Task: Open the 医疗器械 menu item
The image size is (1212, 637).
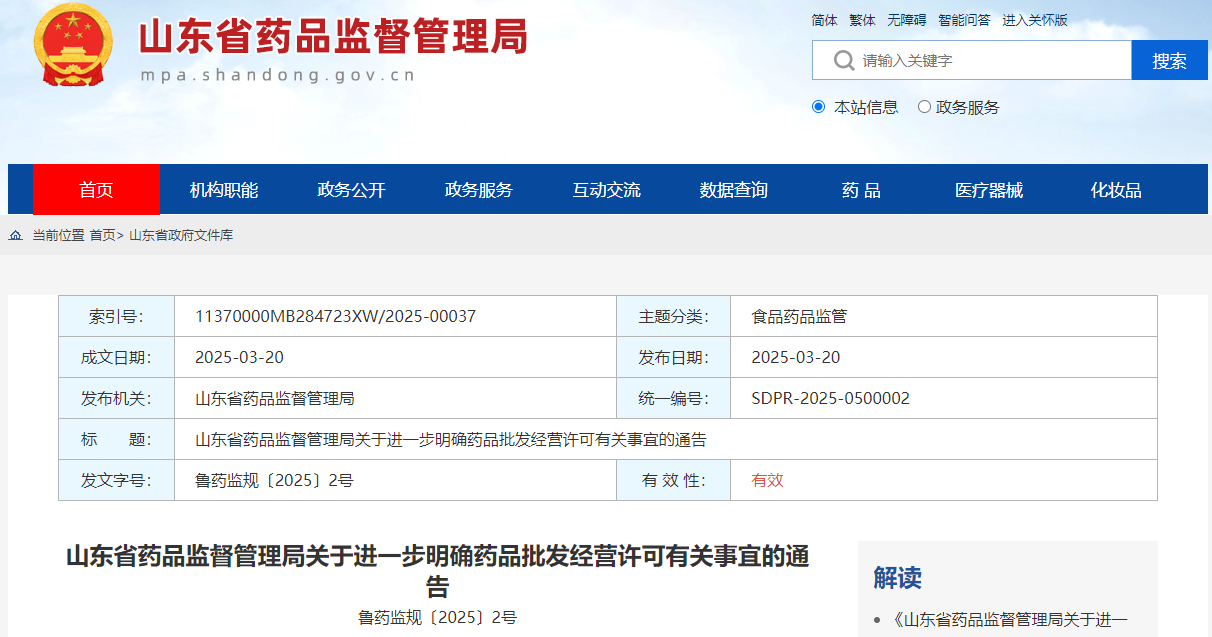Action: [x=989, y=190]
